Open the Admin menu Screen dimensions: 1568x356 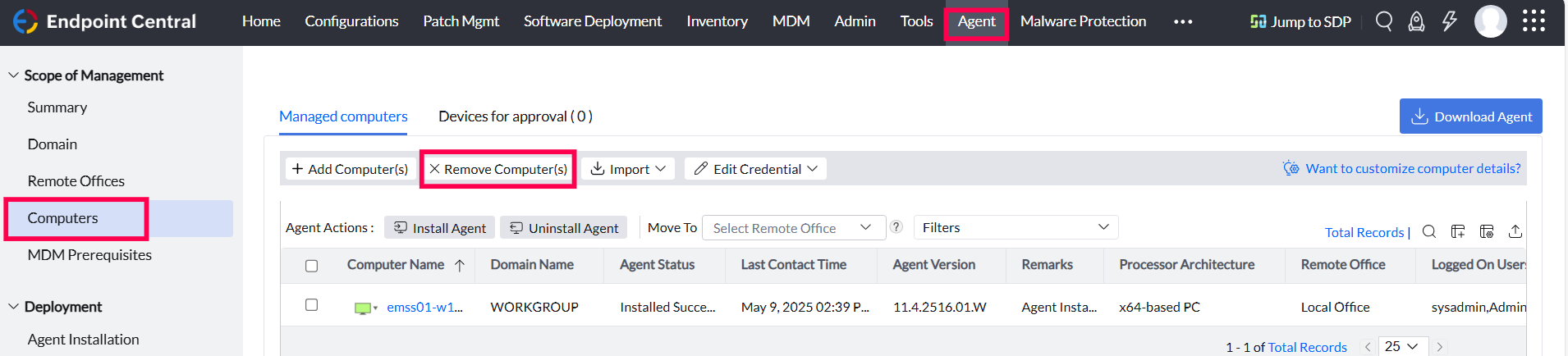(855, 21)
